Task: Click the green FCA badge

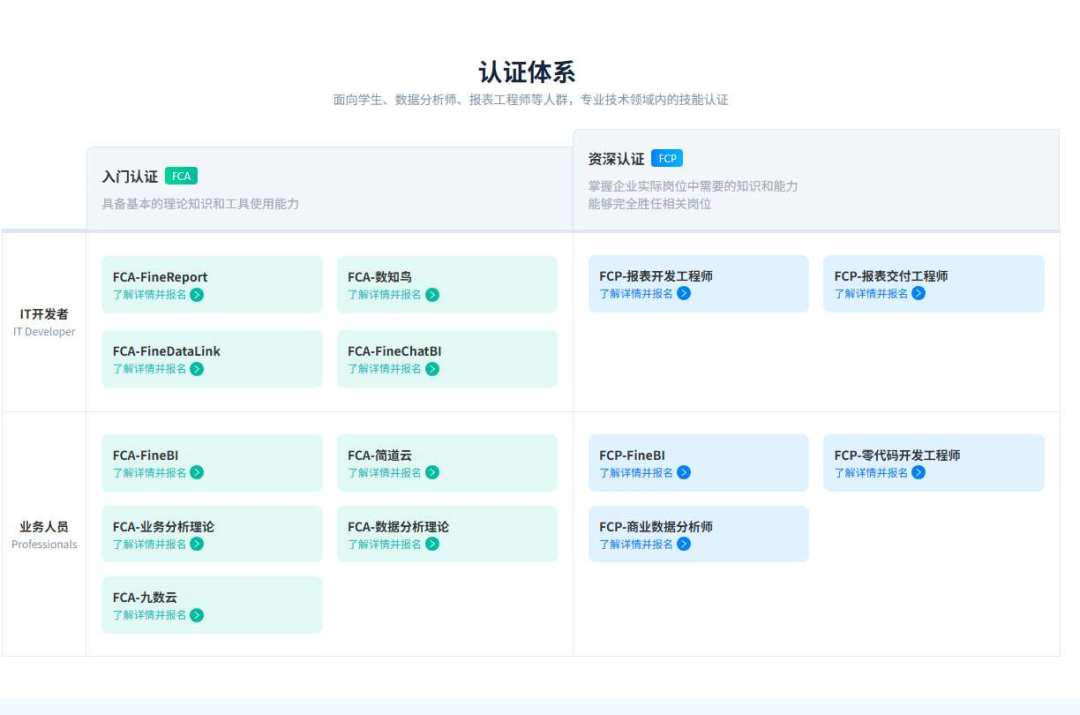Action: 181,176
